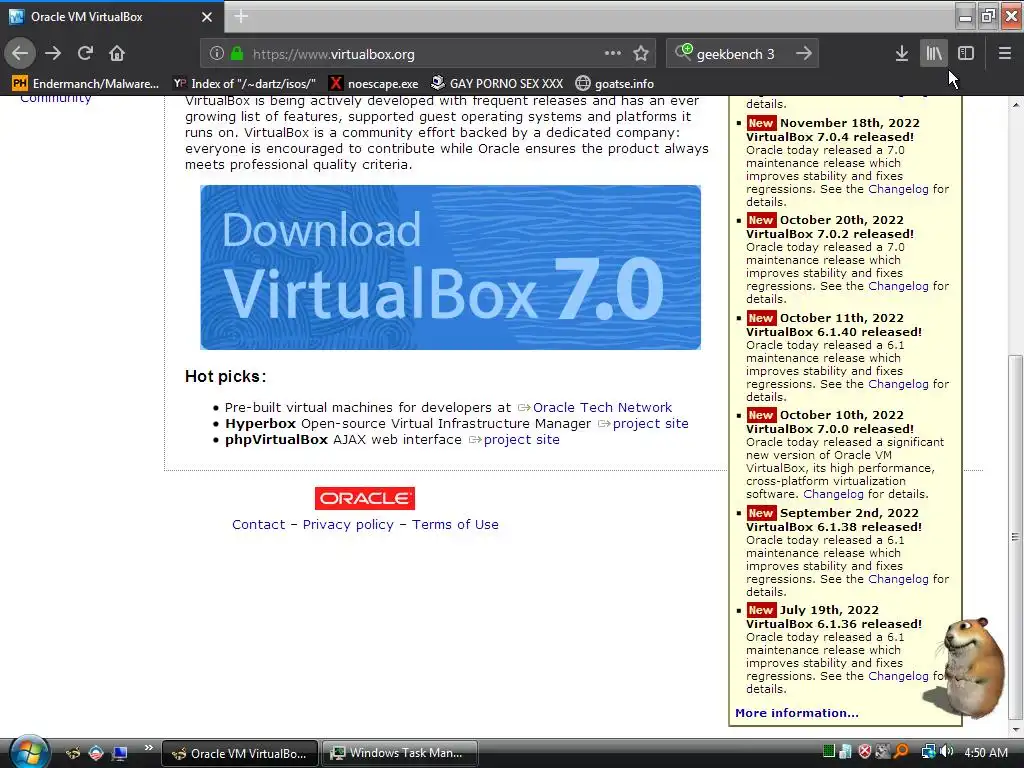1024x768 pixels.
Task: Open the More information... link
Action: point(797,713)
